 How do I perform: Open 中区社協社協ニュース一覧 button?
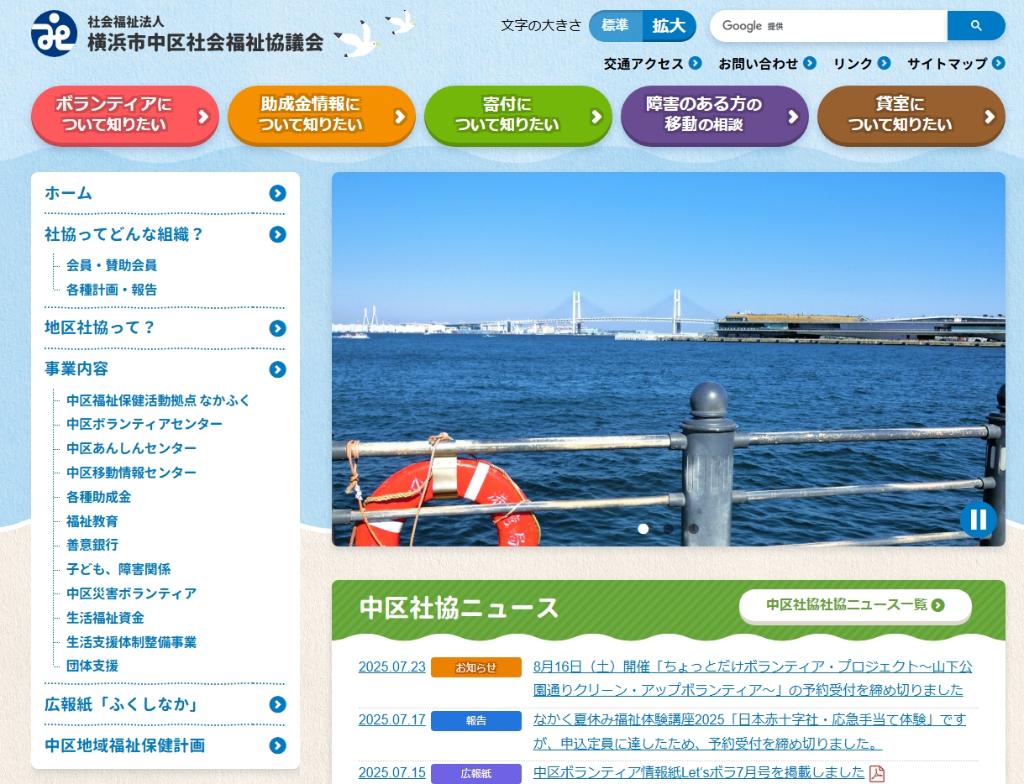pos(855,605)
